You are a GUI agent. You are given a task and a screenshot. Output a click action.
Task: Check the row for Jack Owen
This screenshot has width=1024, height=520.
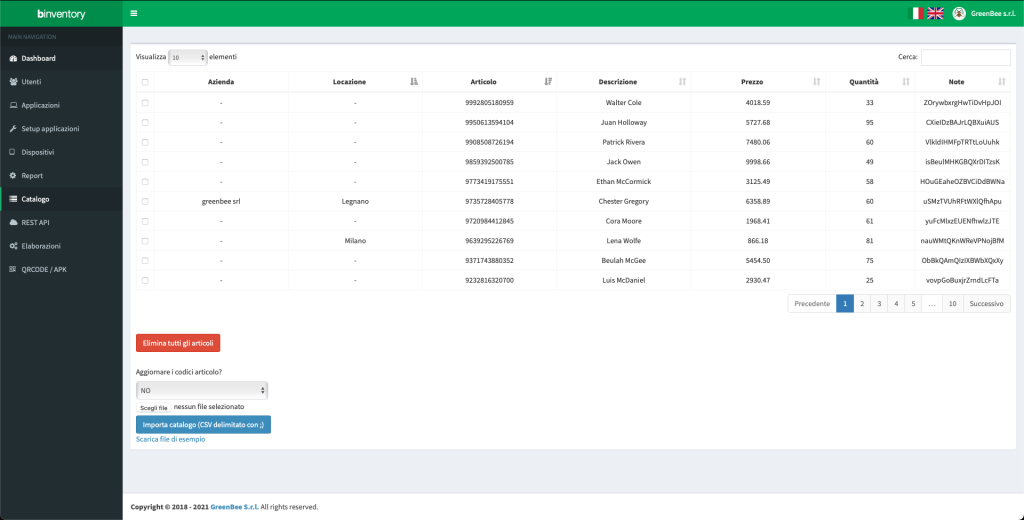145,162
